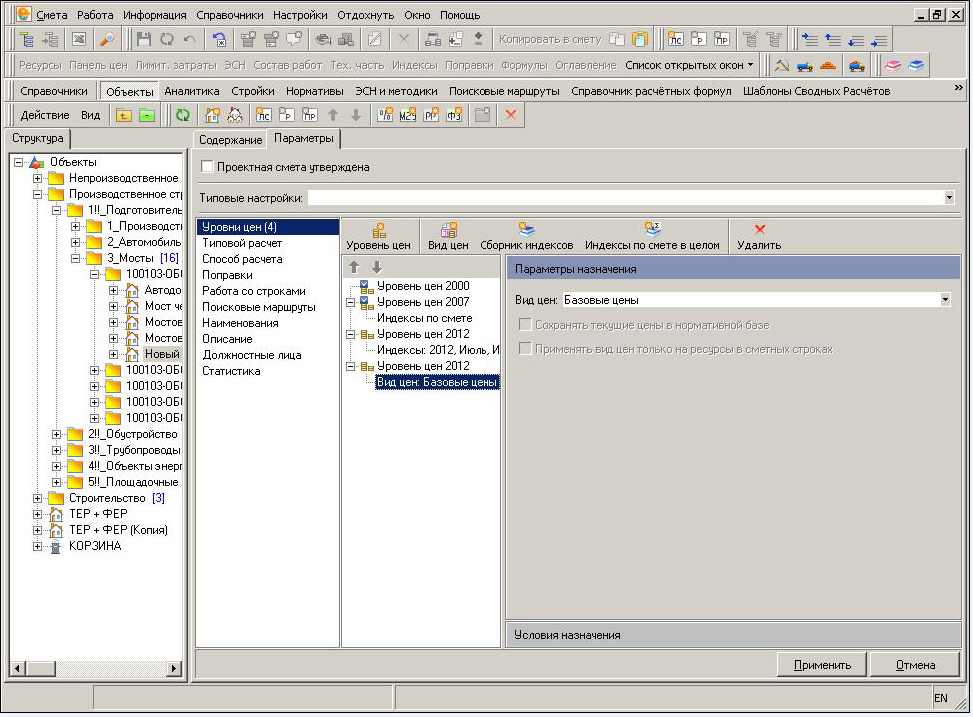
Task: Open the Нормативы tab
Action: tap(315, 91)
